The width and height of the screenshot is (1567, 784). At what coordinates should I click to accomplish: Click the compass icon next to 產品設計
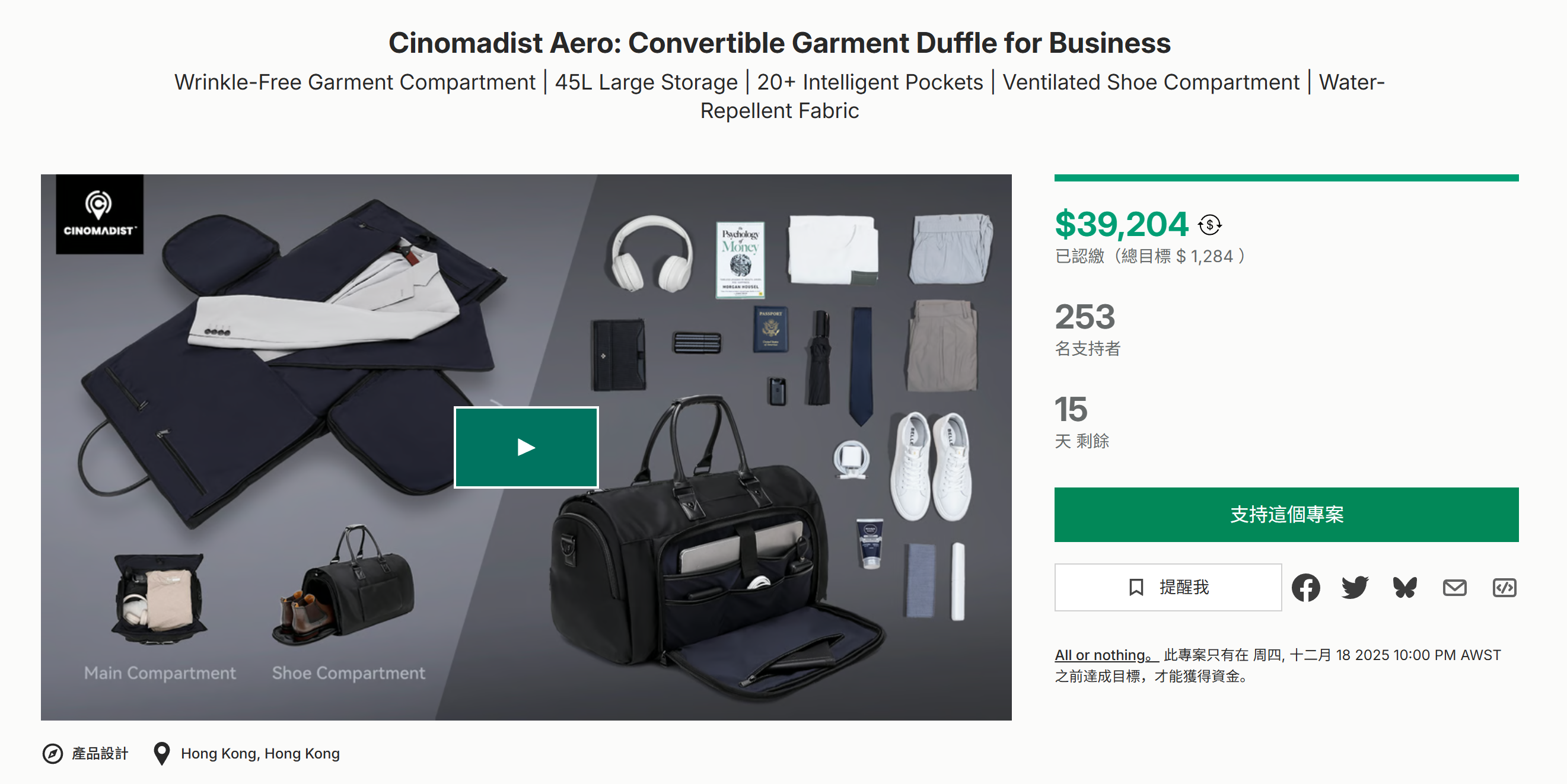coord(54,753)
